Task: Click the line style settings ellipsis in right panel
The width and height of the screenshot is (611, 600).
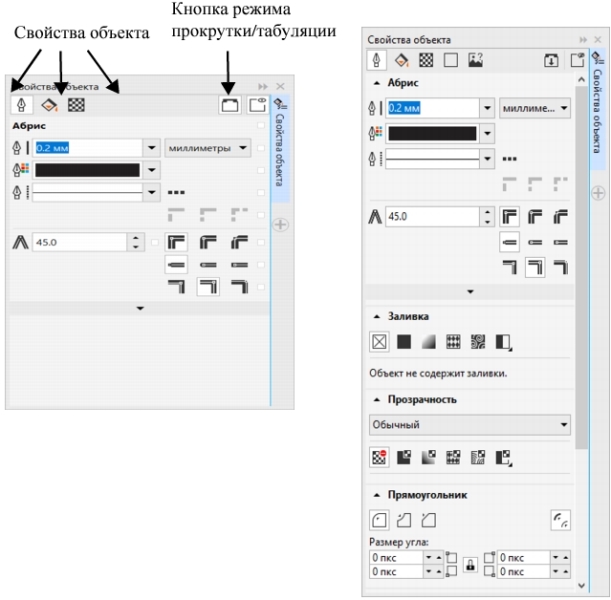Action: 510,158
